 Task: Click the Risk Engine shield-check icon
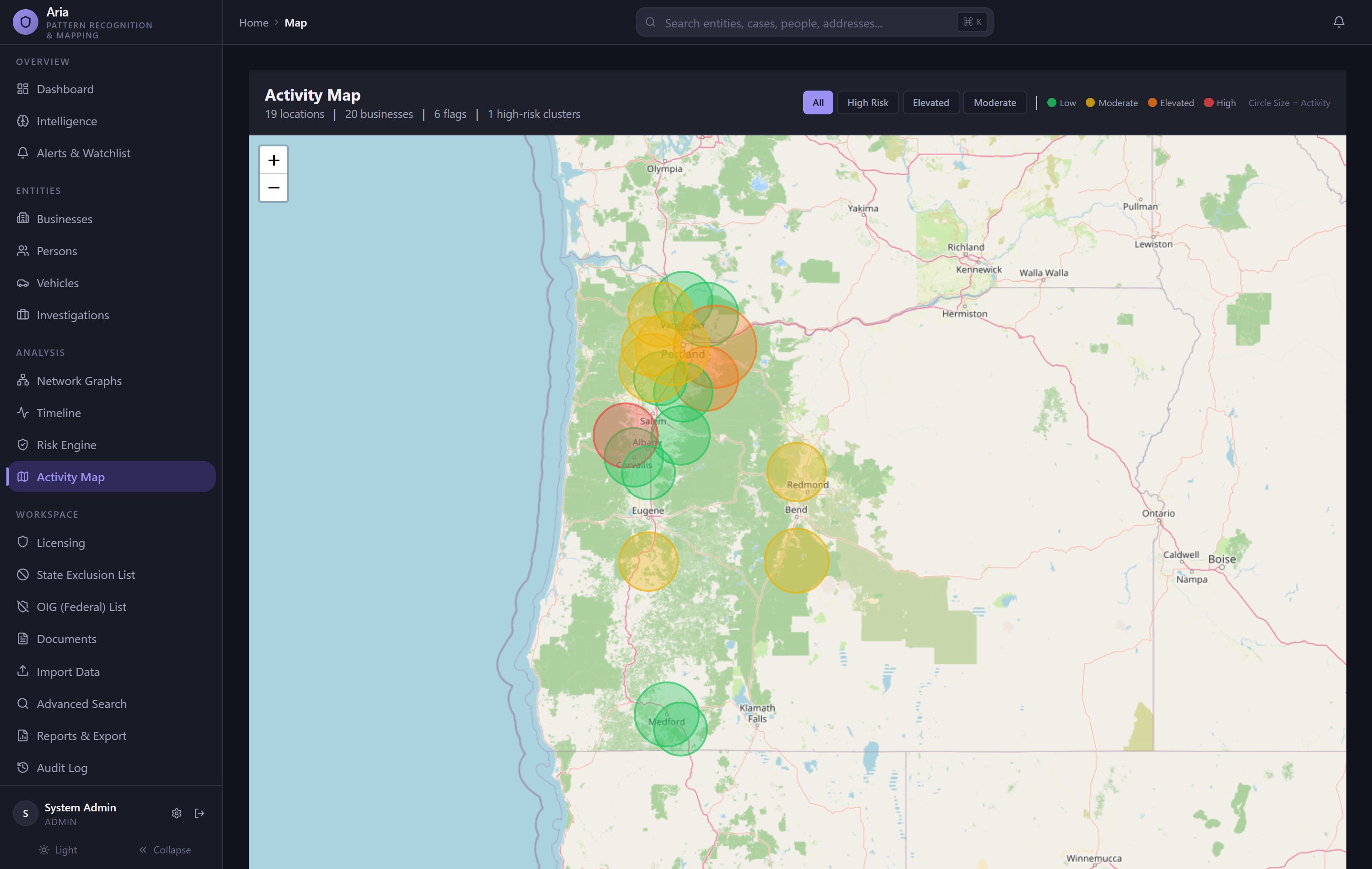pos(23,445)
